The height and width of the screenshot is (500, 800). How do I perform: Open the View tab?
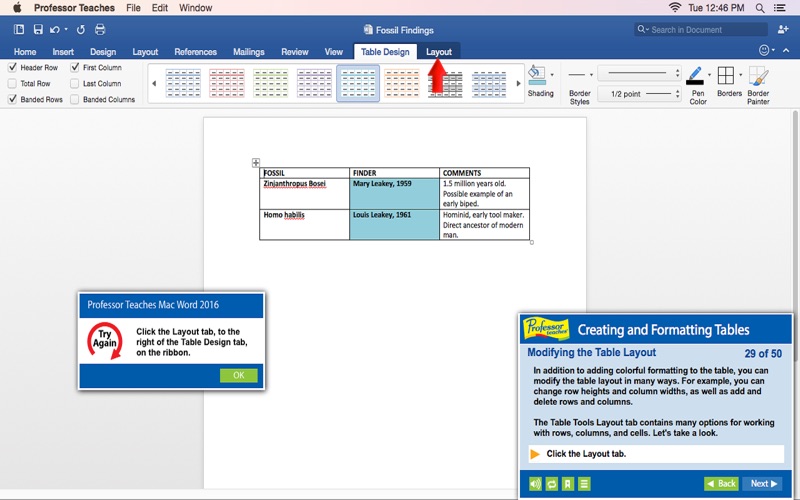[334, 52]
